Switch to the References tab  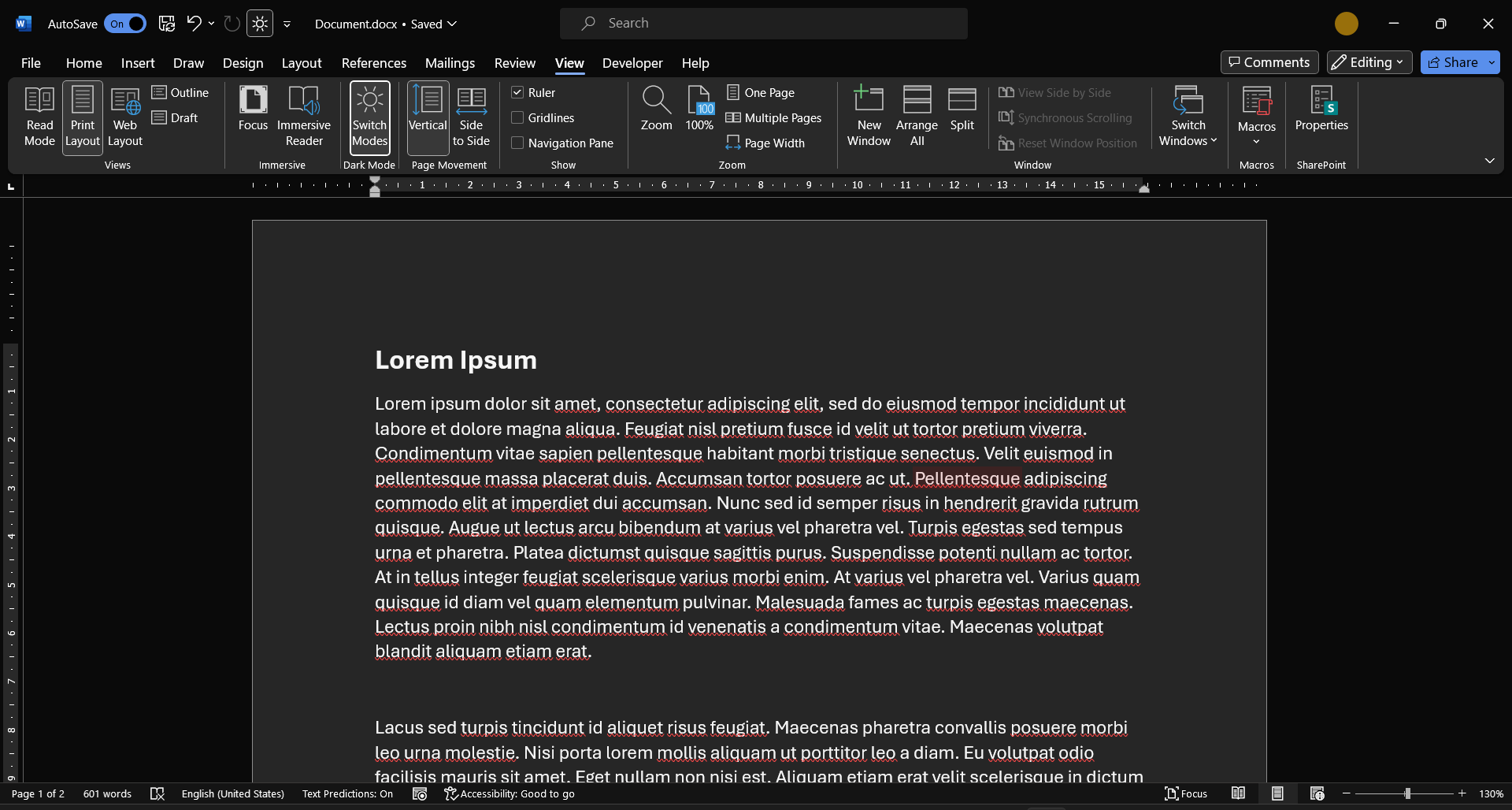point(373,63)
